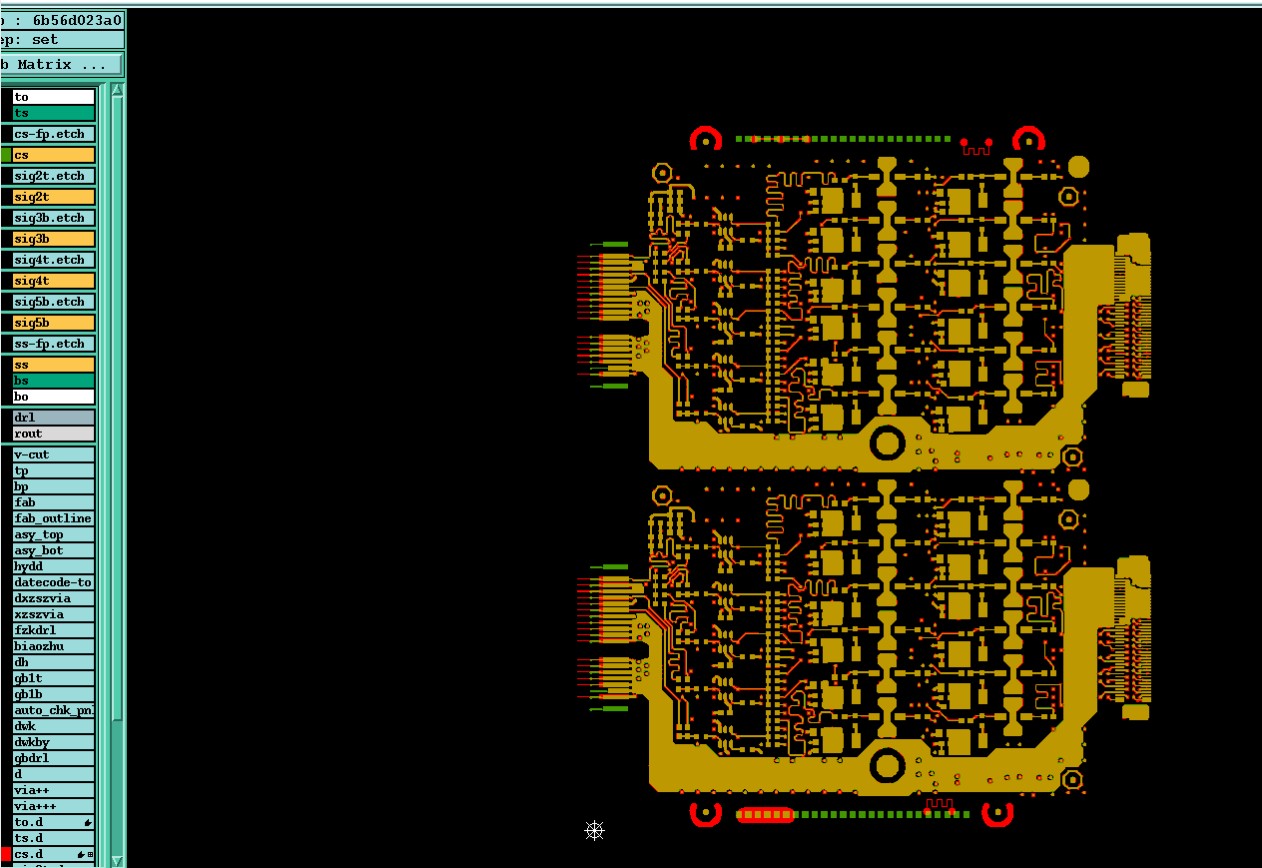Screen dimensions: 1262x868
Task: Select the v-cut layer
Action: [54, 455]
